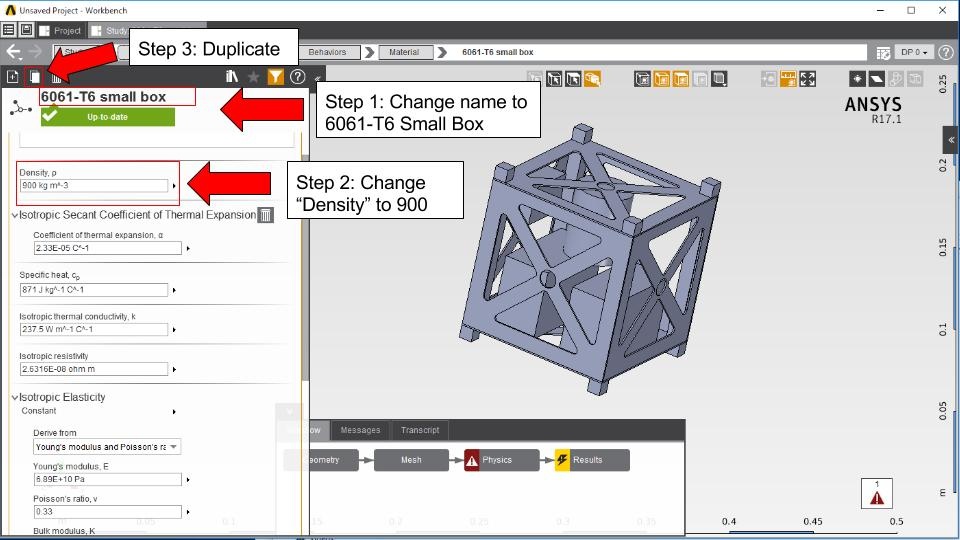Screen dimensions: 960x540
Task: Click the wireframe box display icon
Action: click(642, 78)
